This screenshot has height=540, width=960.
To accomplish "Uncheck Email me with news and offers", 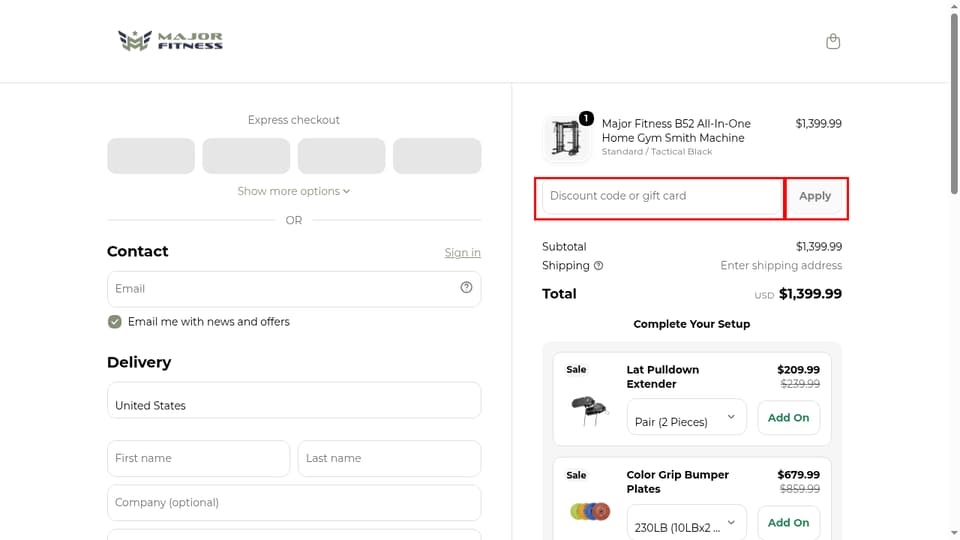I will click(x=114, y=321).
